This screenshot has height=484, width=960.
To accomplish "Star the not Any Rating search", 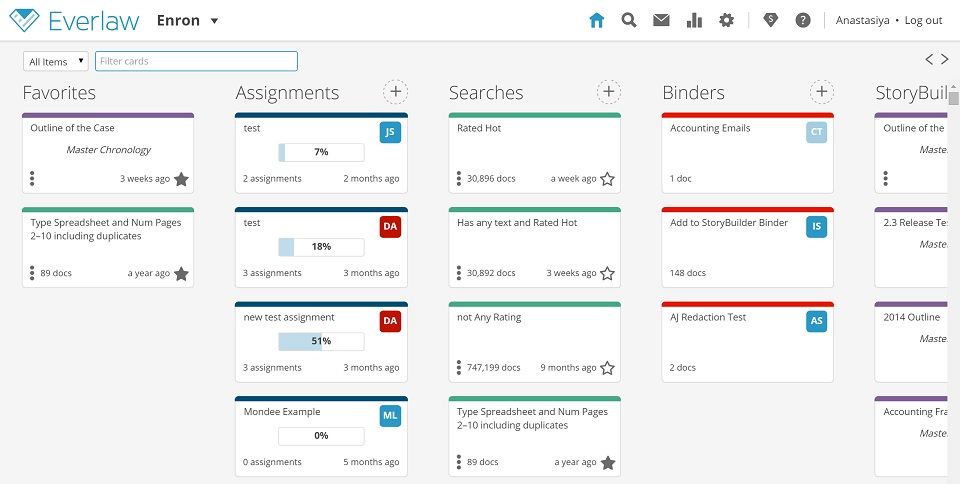I will tap(607, 368).
